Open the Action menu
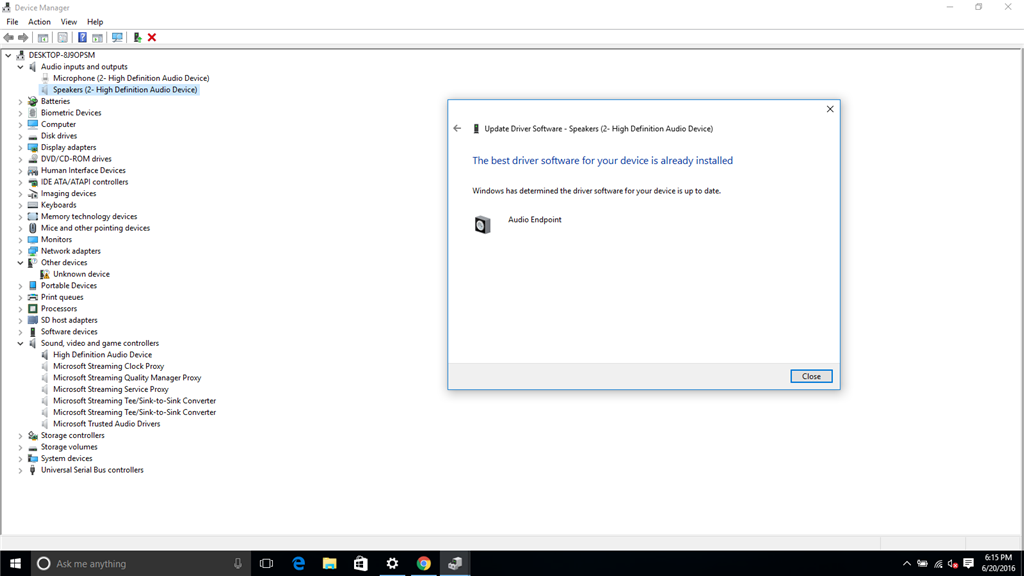Image resolution: width=1024 pixels, height=576 pixels. coord(39,22)
